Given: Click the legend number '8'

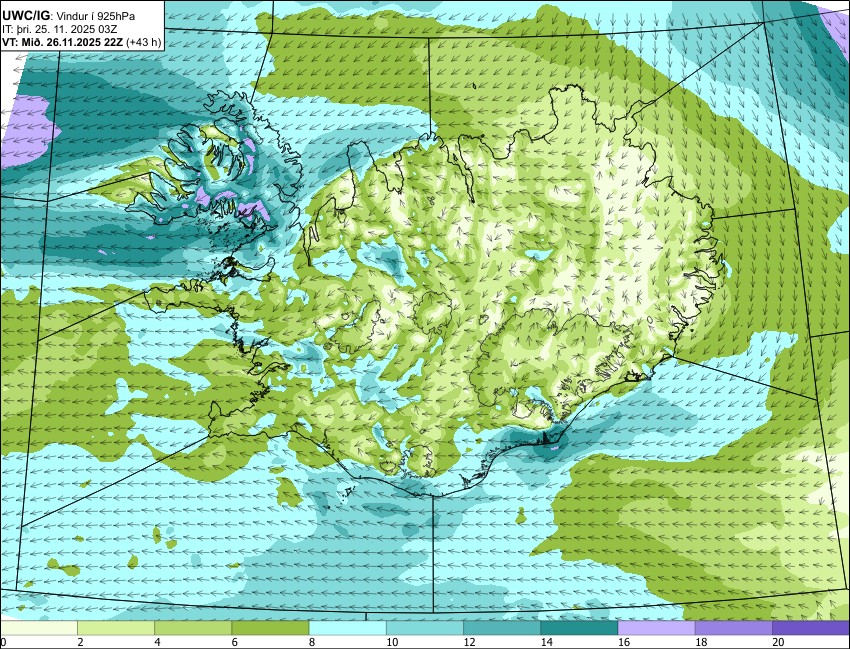Looking at the screenshot, I should (x=312, y=642).
